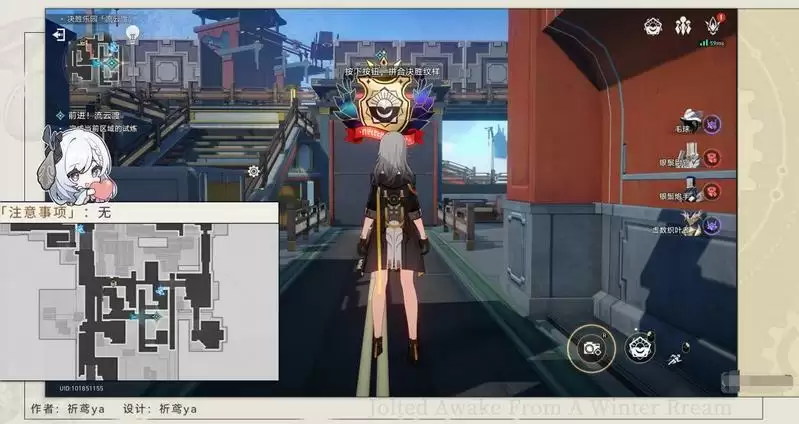Tap the camera photo button
799x424 pixels.
(590, 348)
